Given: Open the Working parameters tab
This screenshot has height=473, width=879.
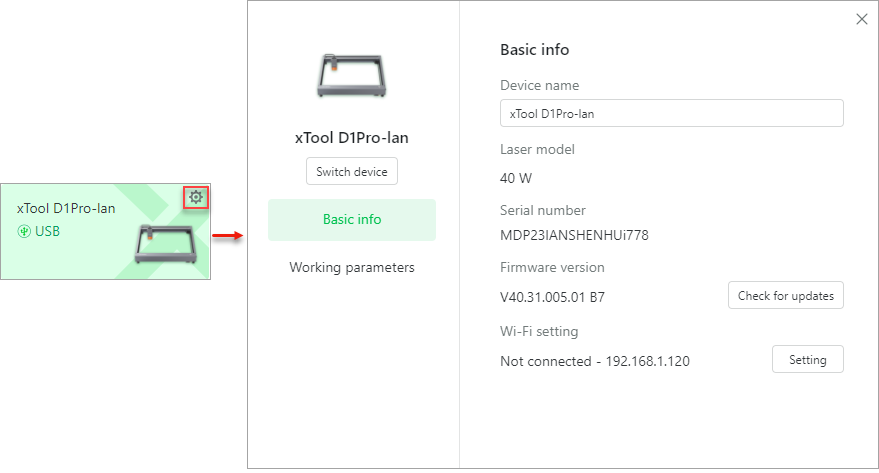Looking at the screenshot, I should (351, 267).
